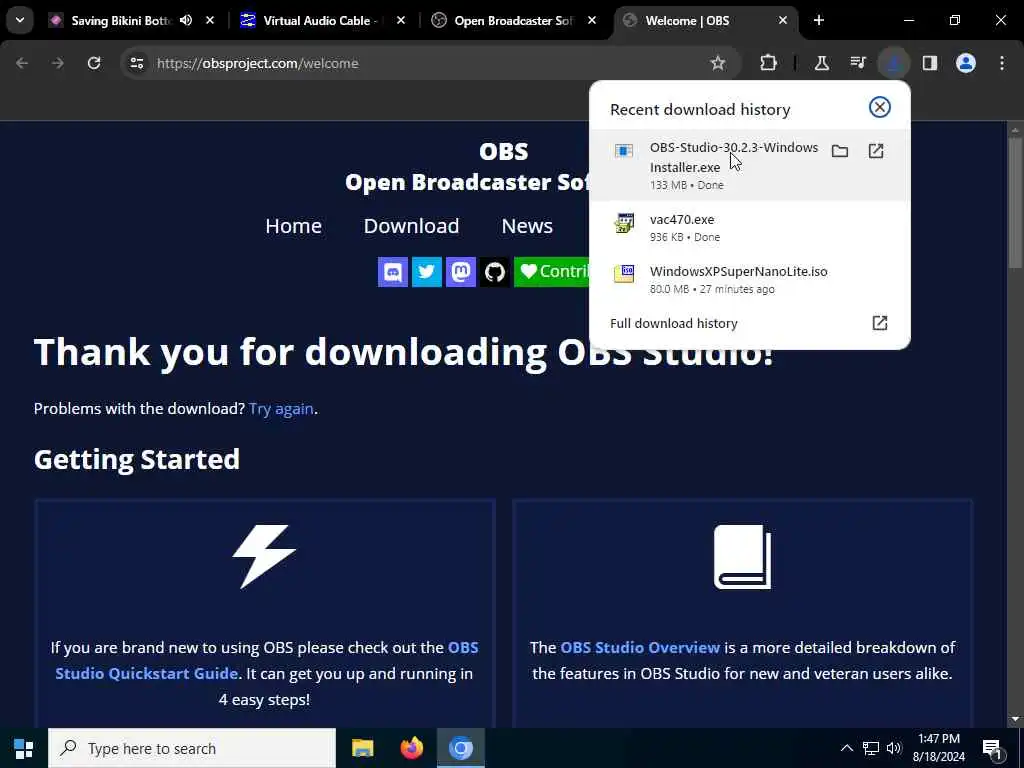Go back to previous page

22,63
